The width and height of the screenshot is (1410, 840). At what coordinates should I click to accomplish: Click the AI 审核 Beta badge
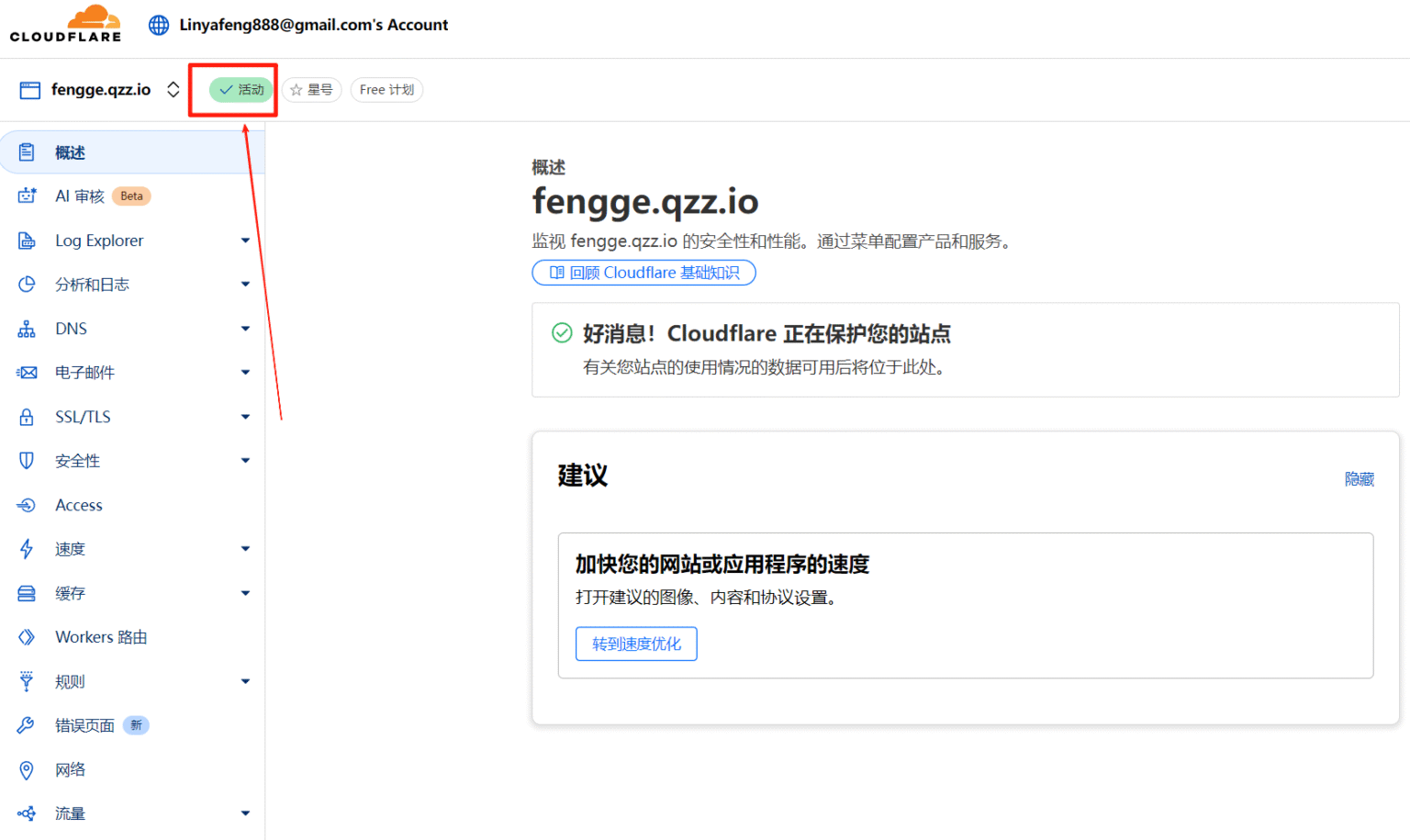tap(130, 196)
